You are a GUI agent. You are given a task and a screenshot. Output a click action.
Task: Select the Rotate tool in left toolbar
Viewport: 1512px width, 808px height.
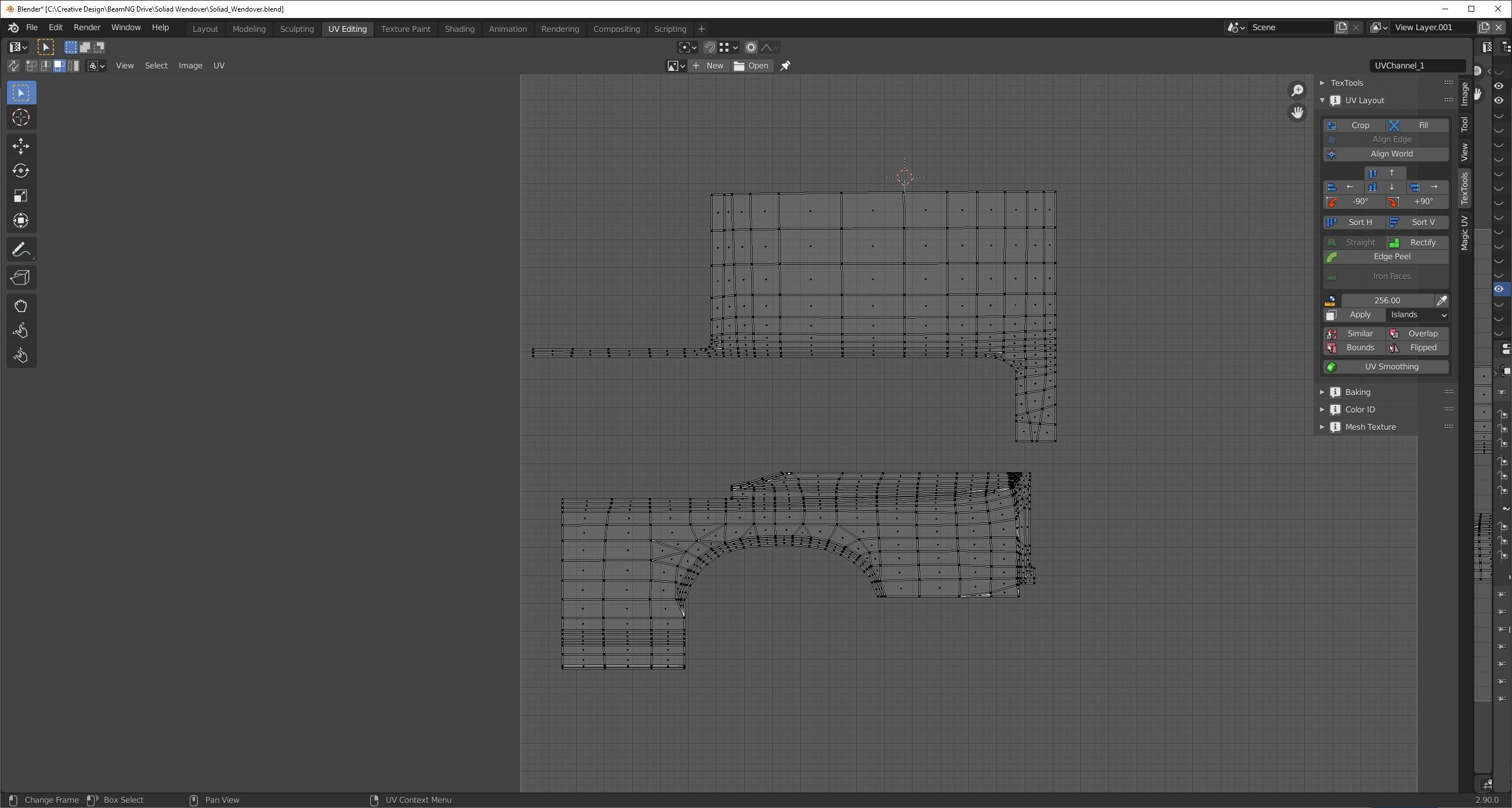tap(21, 171)
